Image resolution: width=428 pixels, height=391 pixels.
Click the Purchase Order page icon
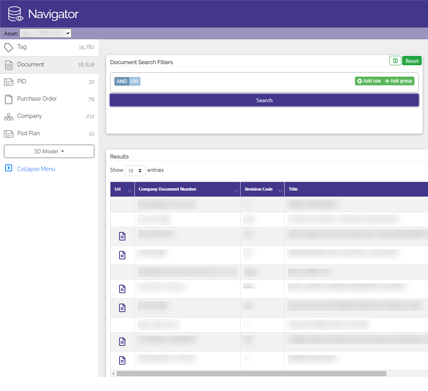[9, 99]
